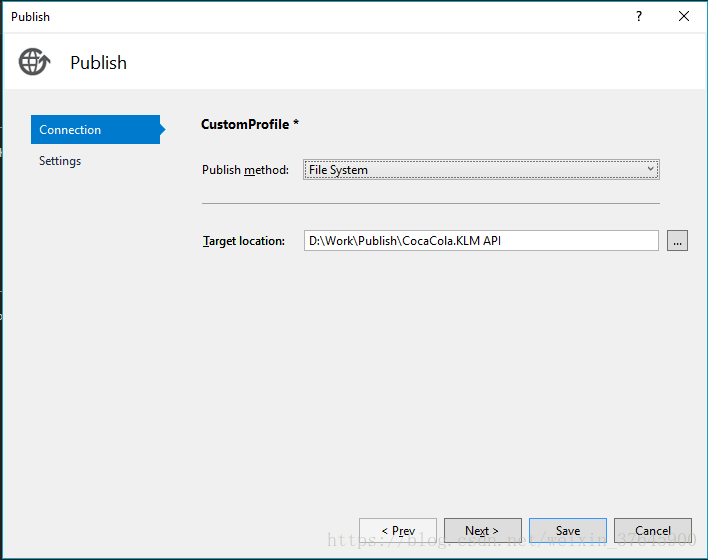This screenshot has width=708, height=560.
Task: Click the arrow pointer on Connection tab
Action: (163, 130)
